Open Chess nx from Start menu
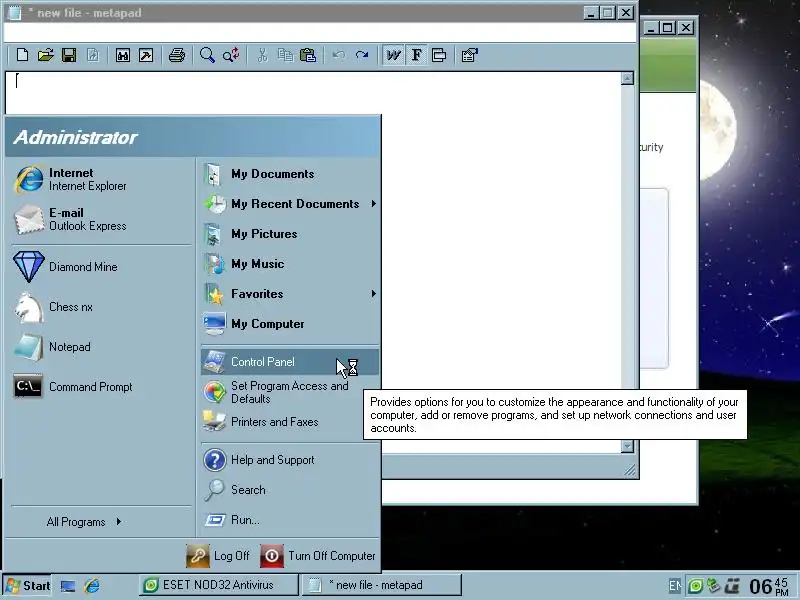The height and width of the screenshot is (600, 800). pos(101,307)
